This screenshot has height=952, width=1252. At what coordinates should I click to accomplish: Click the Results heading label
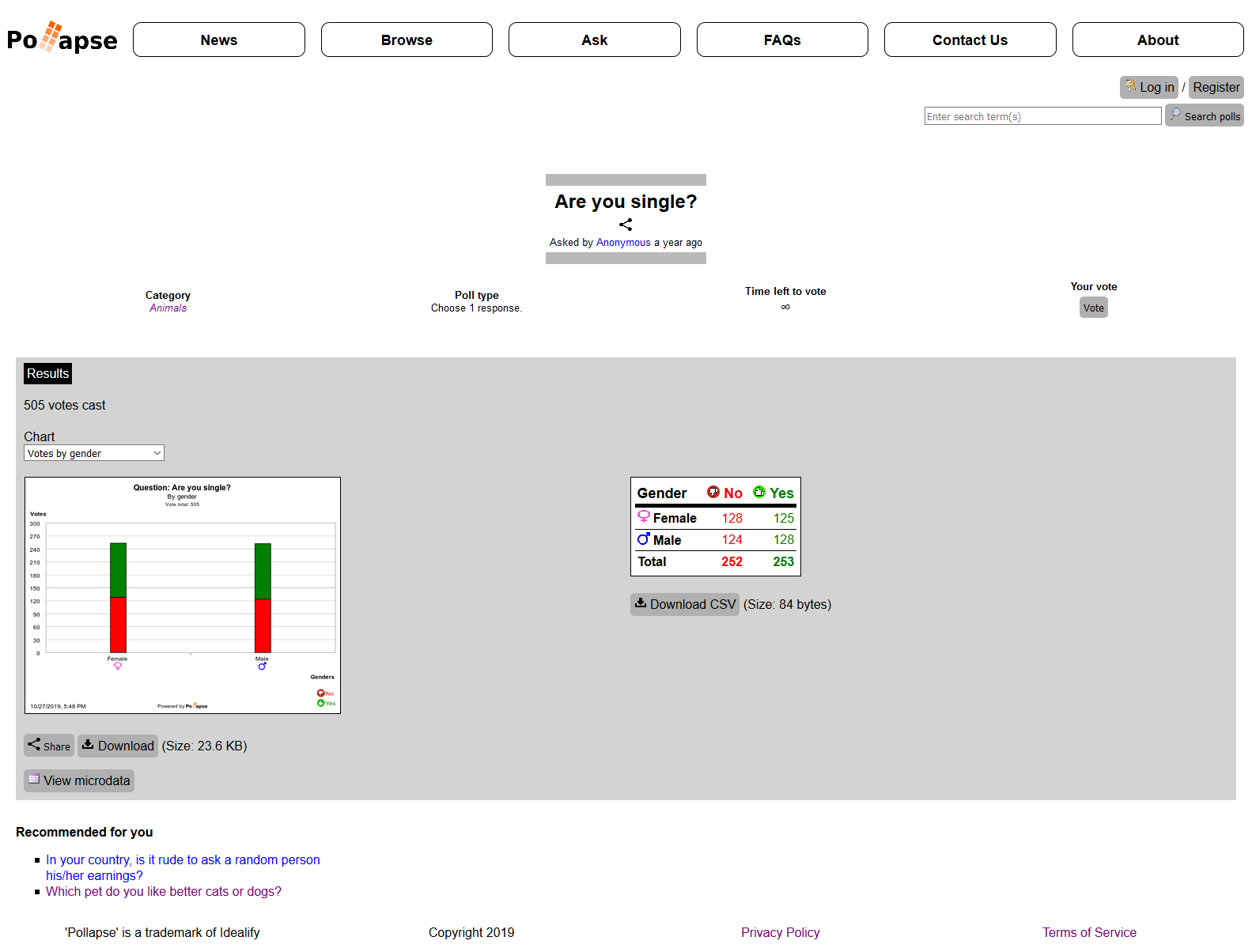[x=47, y=373]
